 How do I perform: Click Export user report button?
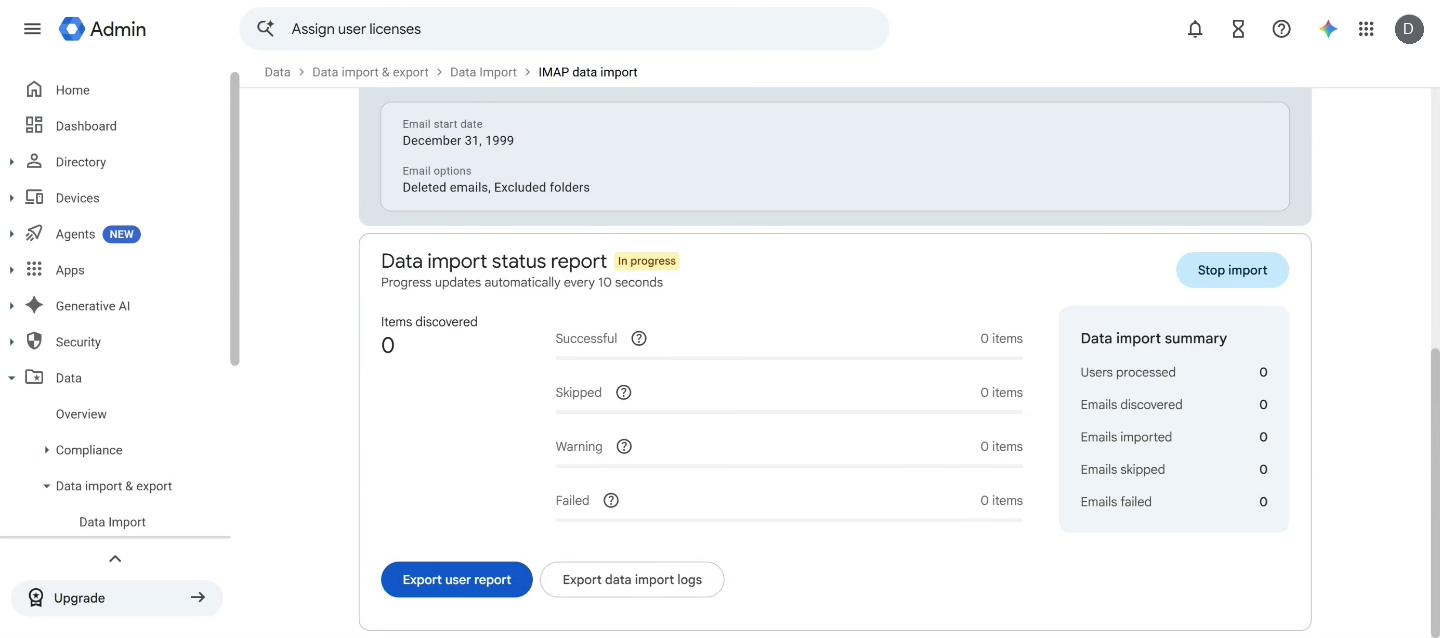click(457, 579)
